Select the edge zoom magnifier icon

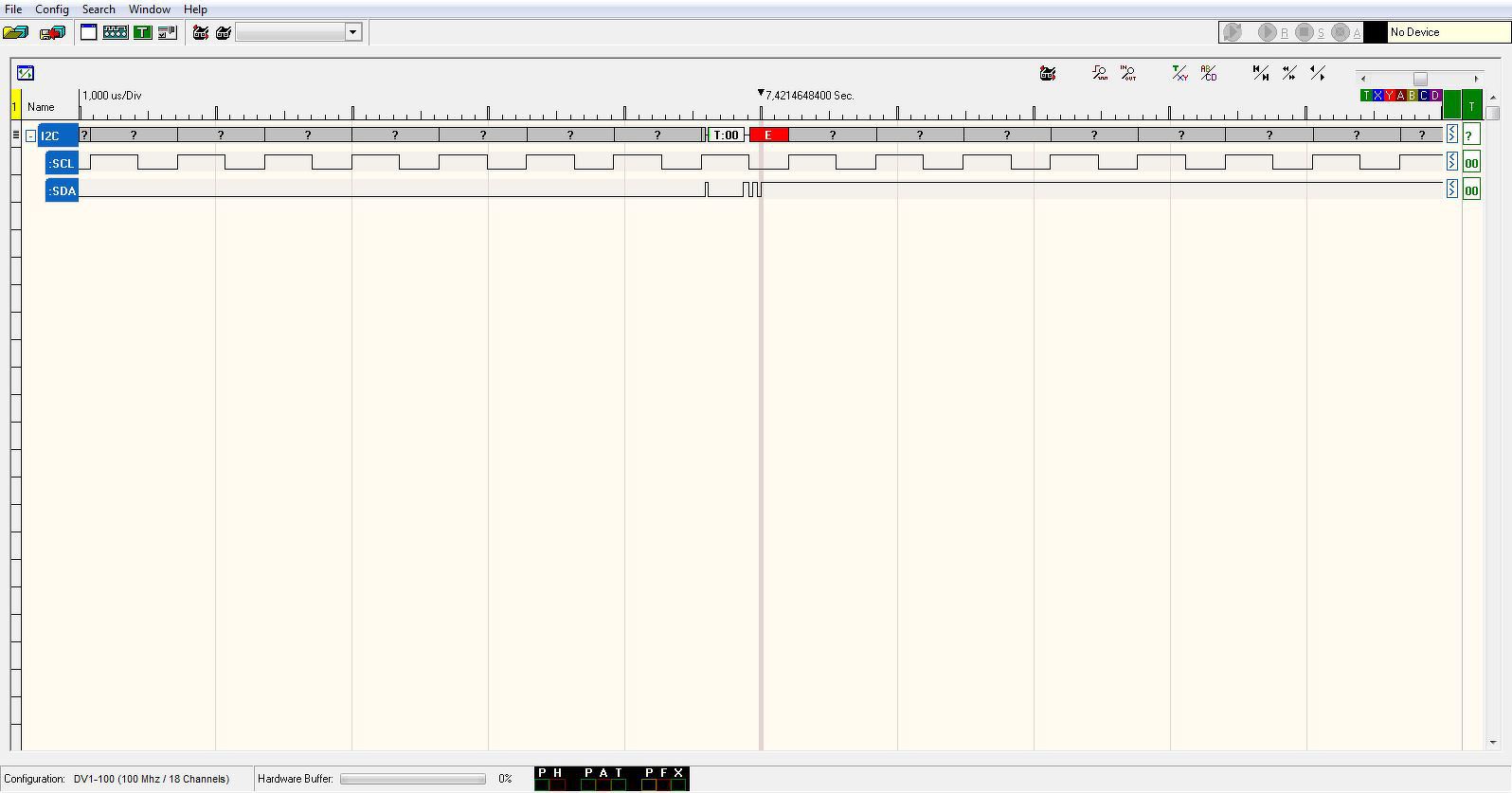coord(1099,73)
